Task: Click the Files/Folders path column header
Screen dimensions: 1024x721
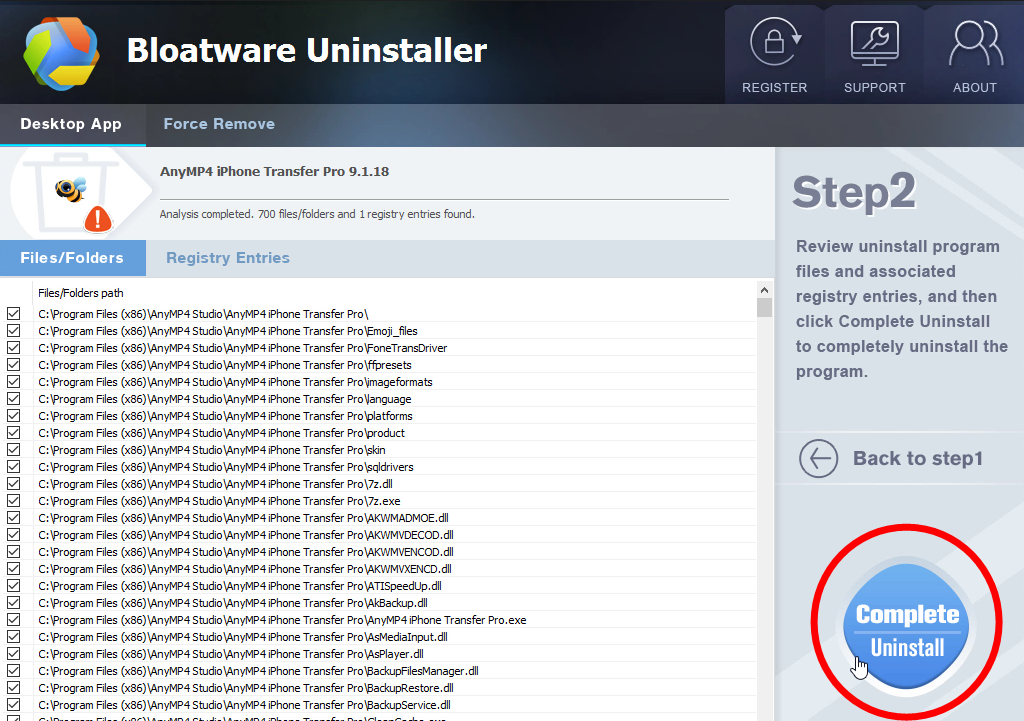Action: pyautogui.click(x=81, y=293)
